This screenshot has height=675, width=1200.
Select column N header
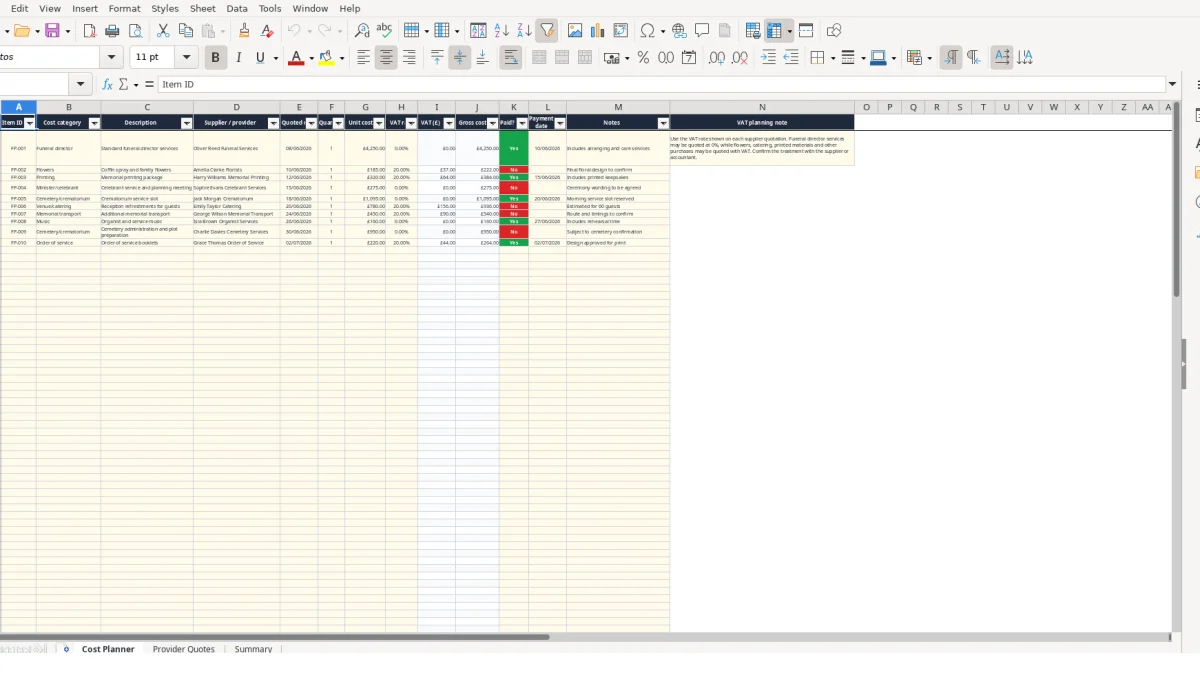(x=762, y=107)
